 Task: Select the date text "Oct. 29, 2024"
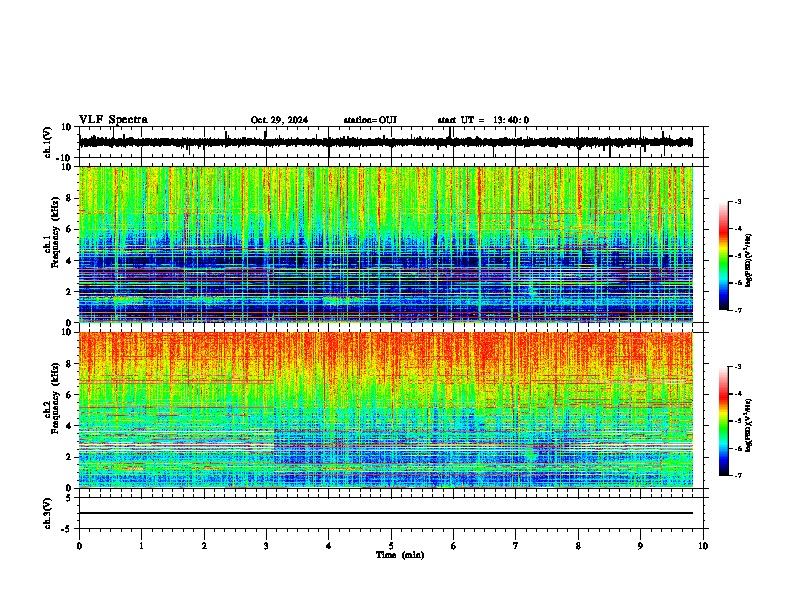279,120
